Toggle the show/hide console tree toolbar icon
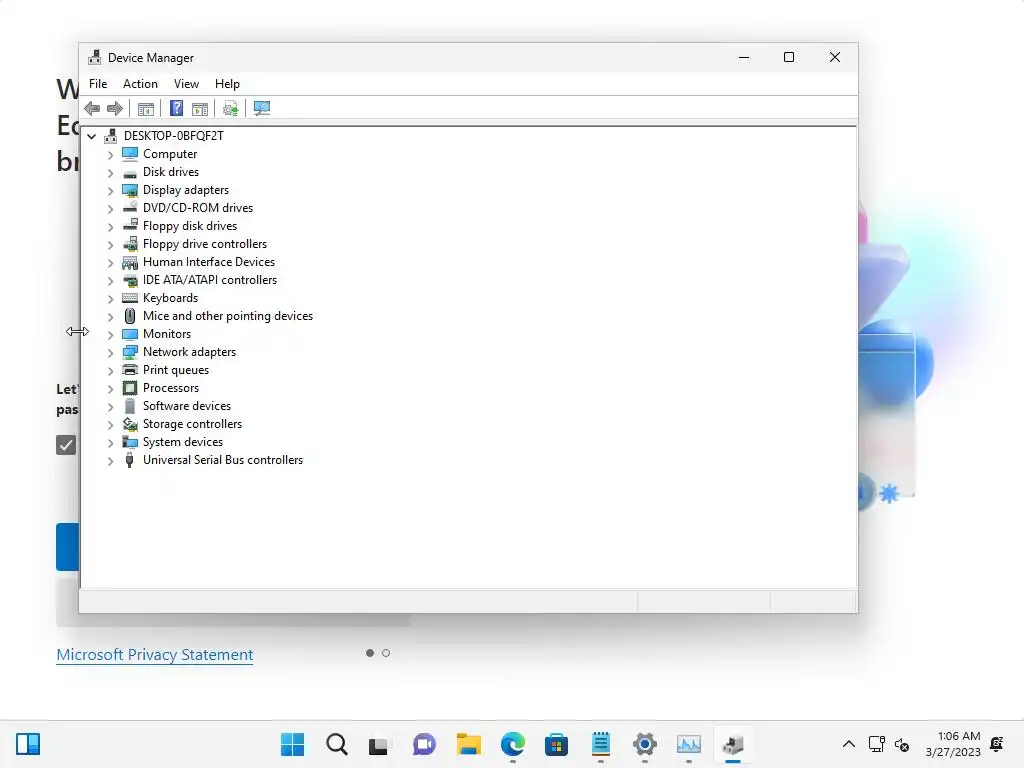Screen dimensions: 1024x768 [x=146, y=108]
